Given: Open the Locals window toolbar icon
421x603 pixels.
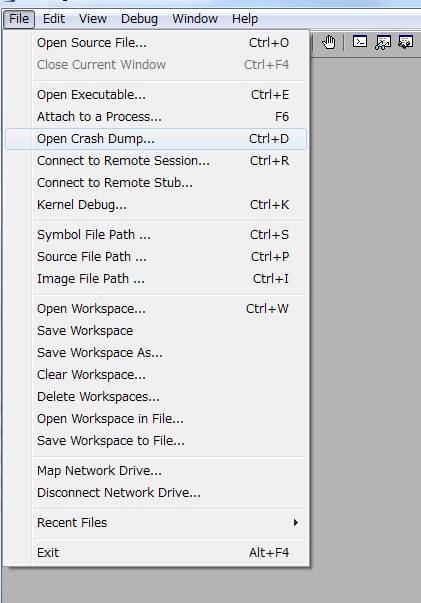Looking at the screenshot, I should [x=406, y=42].
